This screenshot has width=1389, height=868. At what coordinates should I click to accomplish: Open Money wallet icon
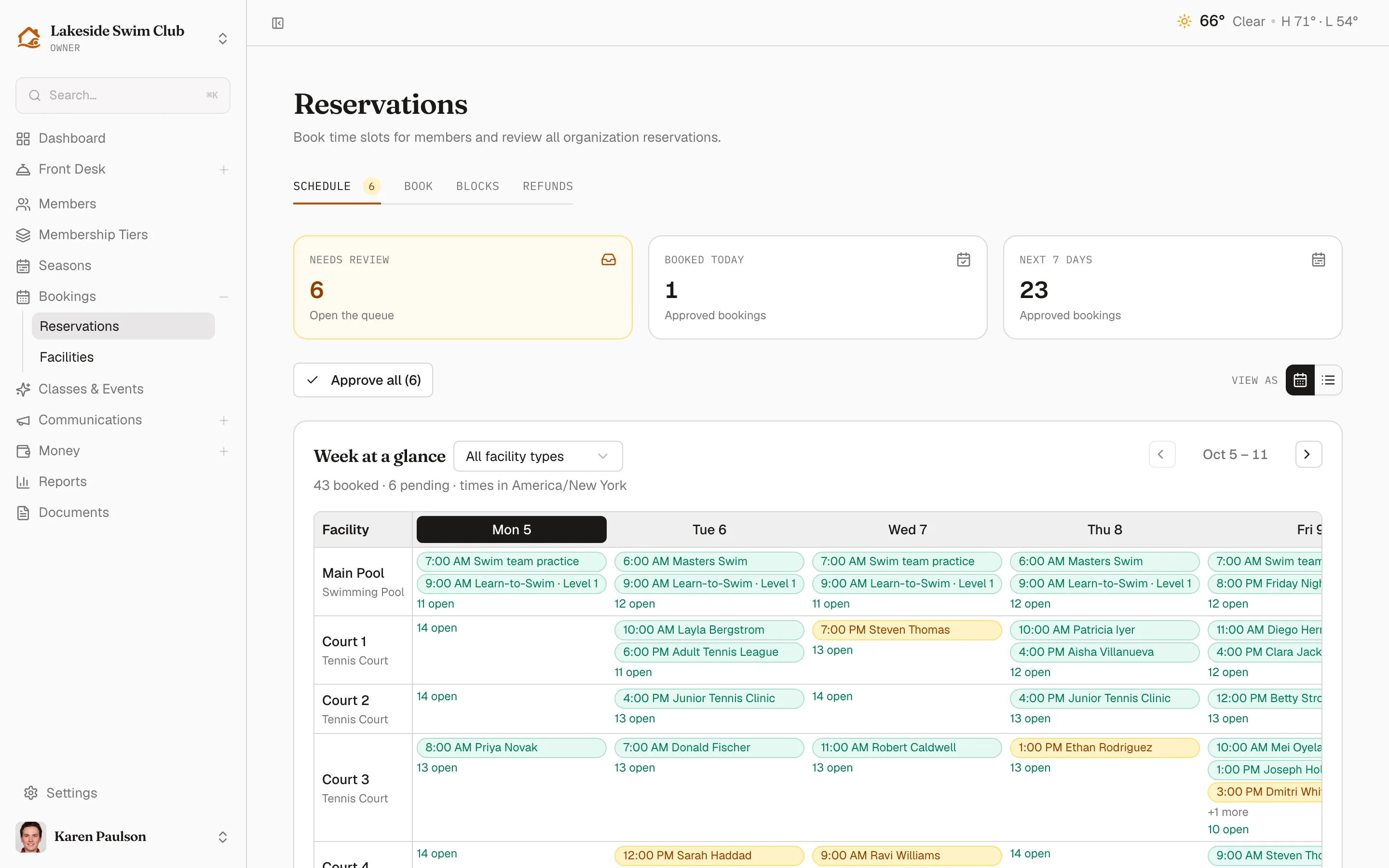point(23,451)
